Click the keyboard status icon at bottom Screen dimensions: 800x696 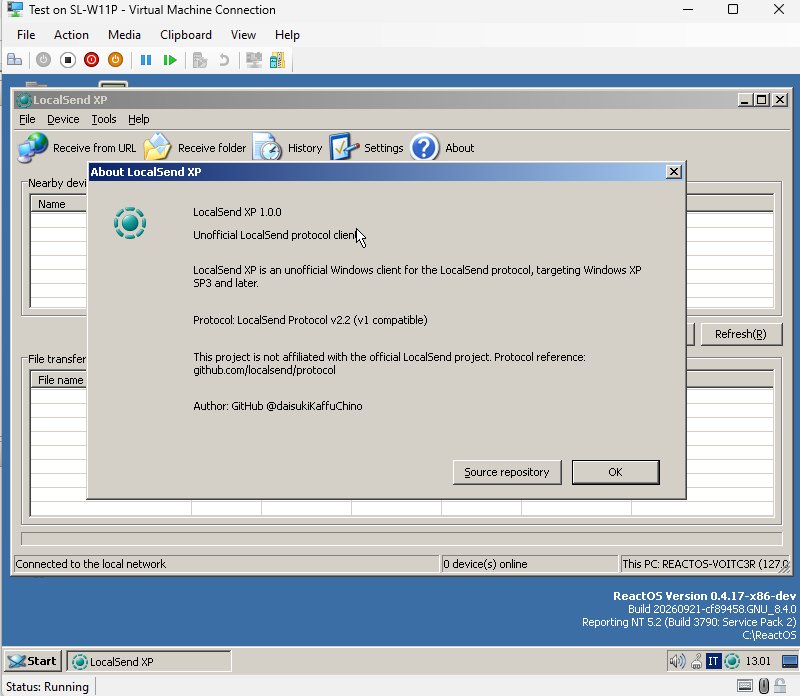point(745,686)
